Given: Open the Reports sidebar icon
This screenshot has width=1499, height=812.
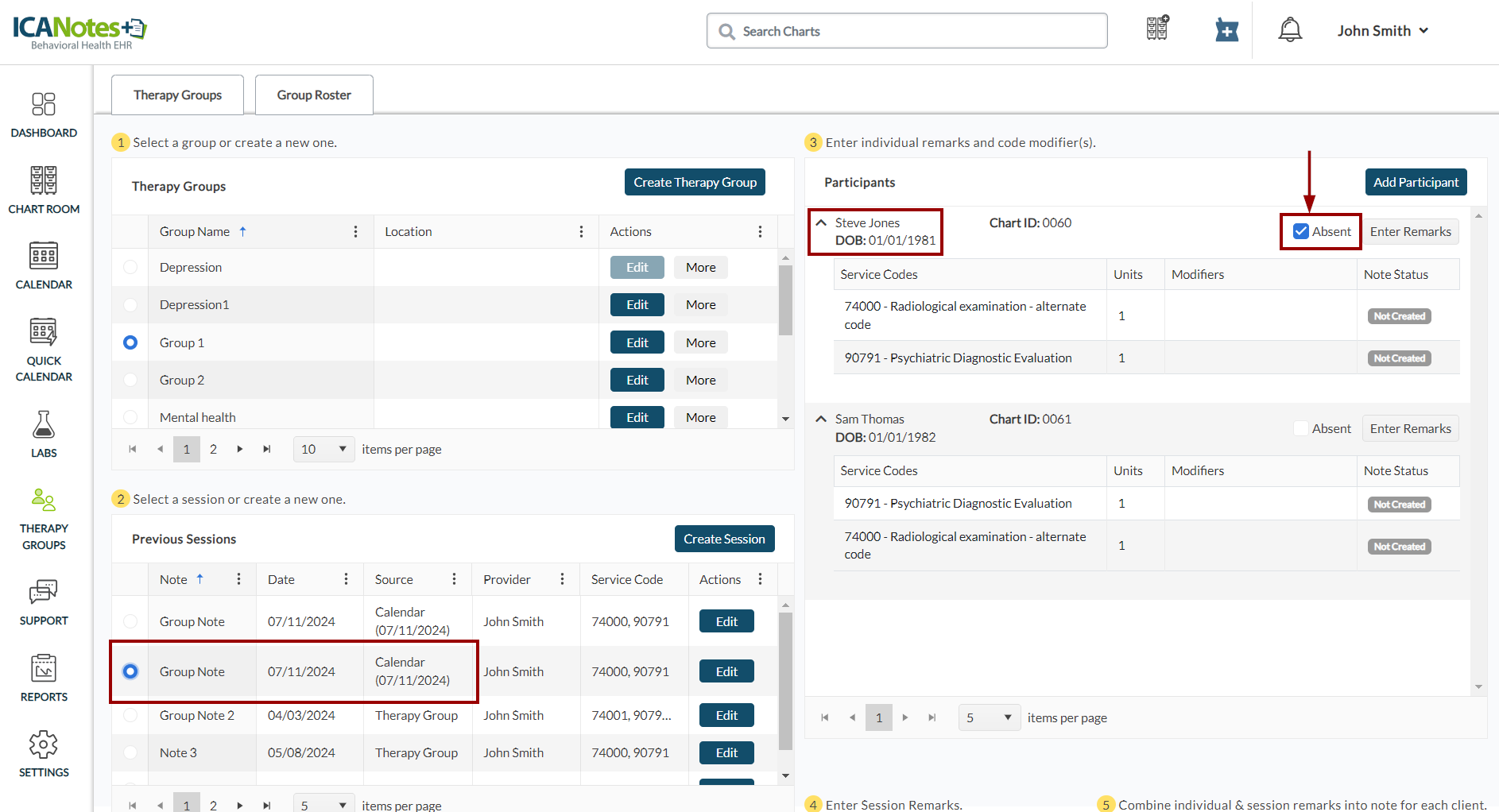Looking at the screenshot, I should (x=44, y=678).
